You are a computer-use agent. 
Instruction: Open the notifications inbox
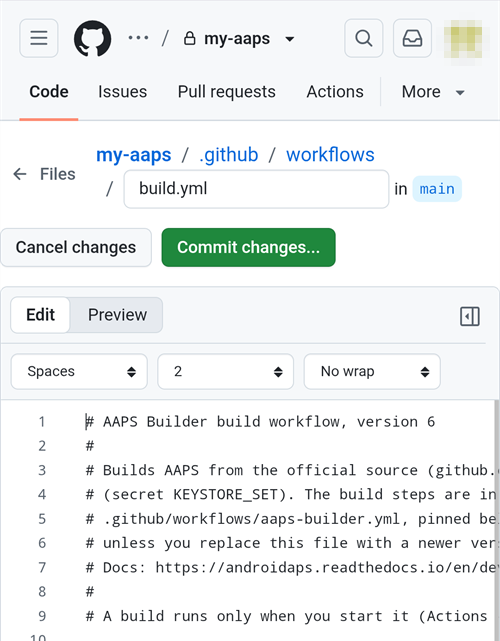point(412,38)
